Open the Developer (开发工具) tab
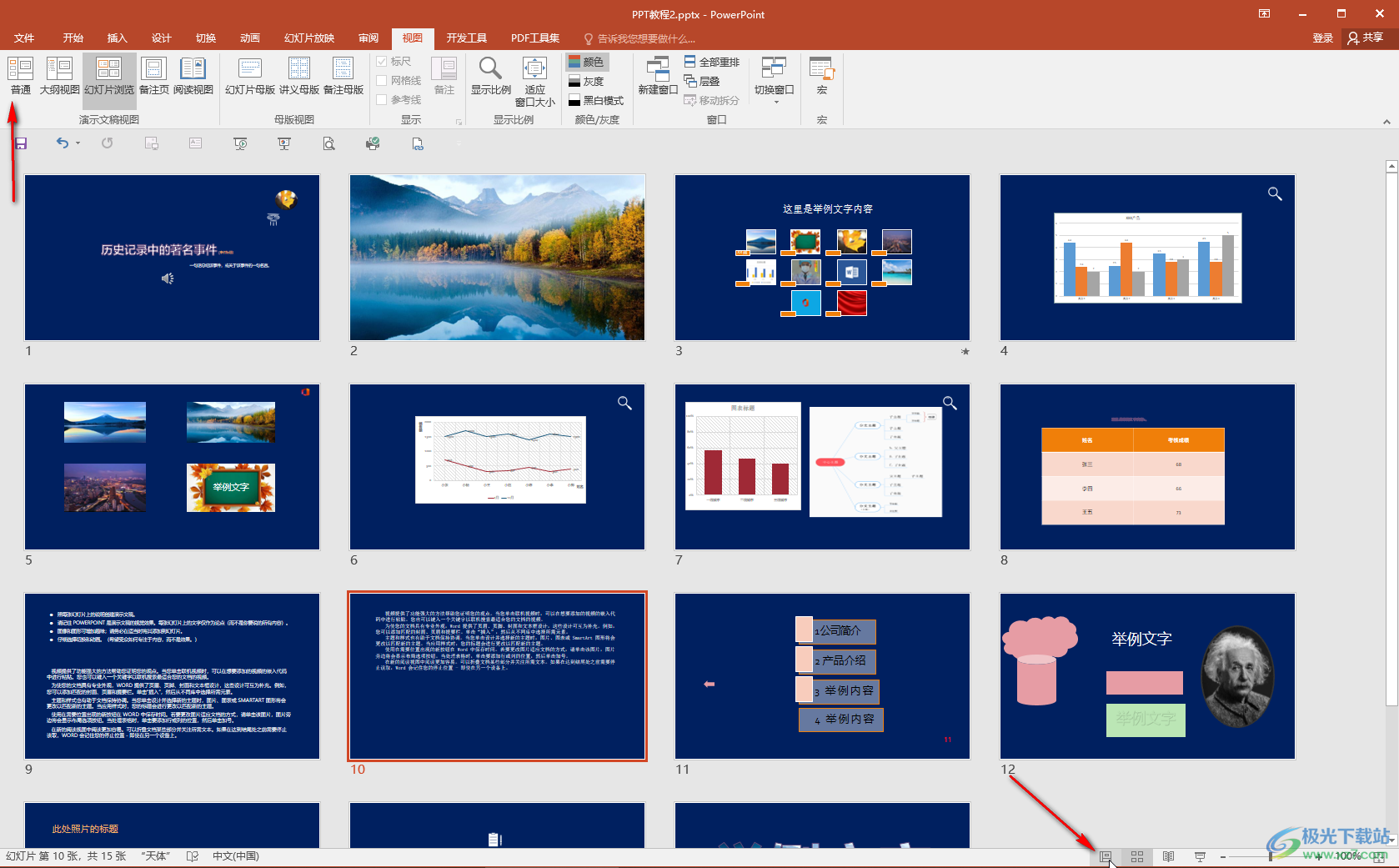This screenshot has height=868, width=1399. coord(467,38)
